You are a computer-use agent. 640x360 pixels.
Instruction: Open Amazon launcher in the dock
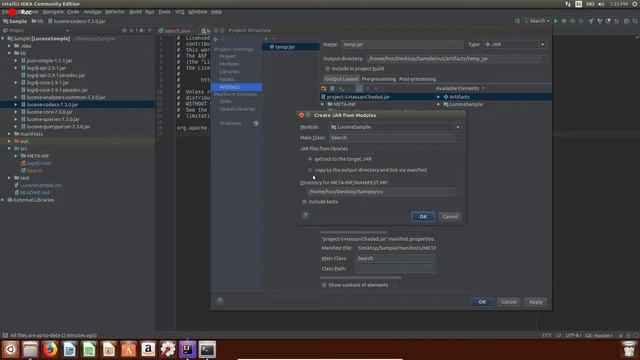[x=148, y=350]
